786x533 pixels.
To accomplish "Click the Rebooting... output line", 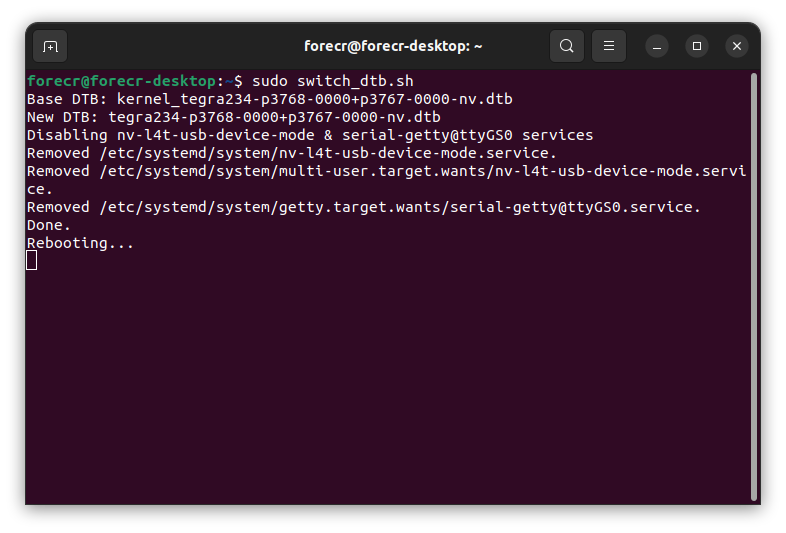I will click(x=80, y=244).
